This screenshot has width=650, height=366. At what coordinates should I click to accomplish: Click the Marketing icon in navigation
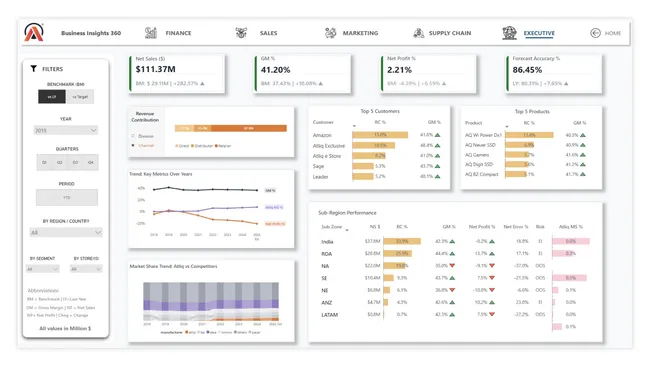(x=330, y=33)
